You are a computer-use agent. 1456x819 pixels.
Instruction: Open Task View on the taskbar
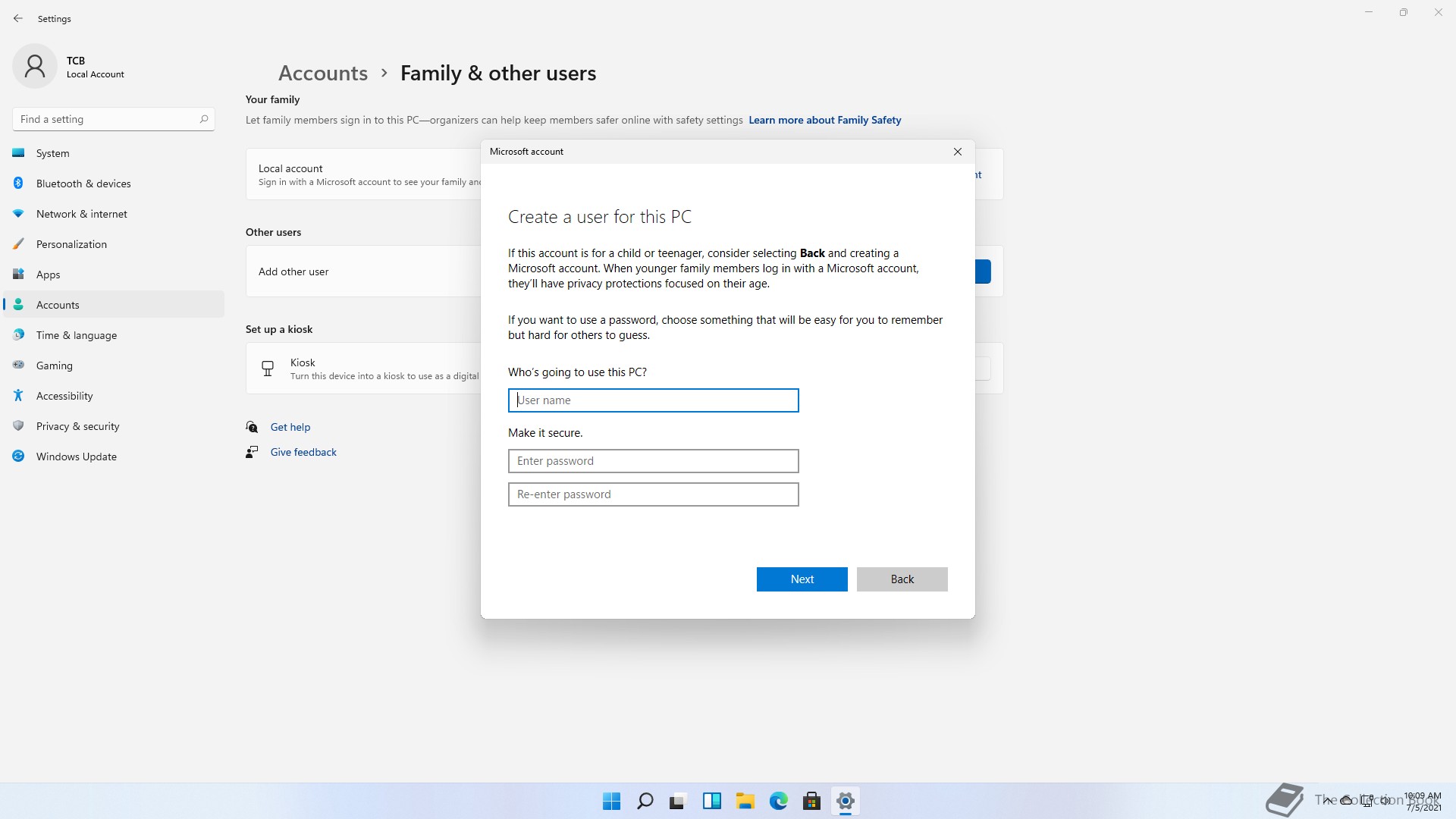coord(678,801)
